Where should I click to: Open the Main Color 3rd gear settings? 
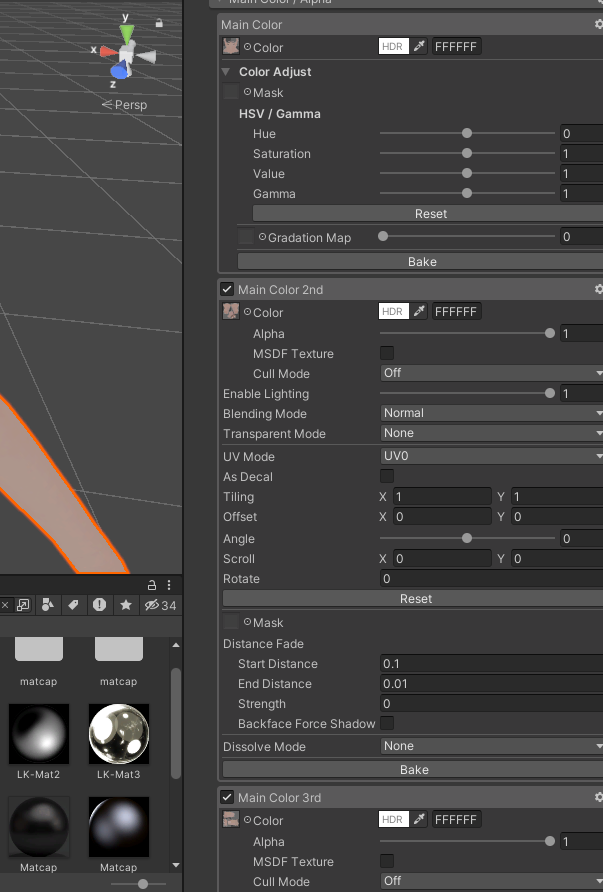598,797
